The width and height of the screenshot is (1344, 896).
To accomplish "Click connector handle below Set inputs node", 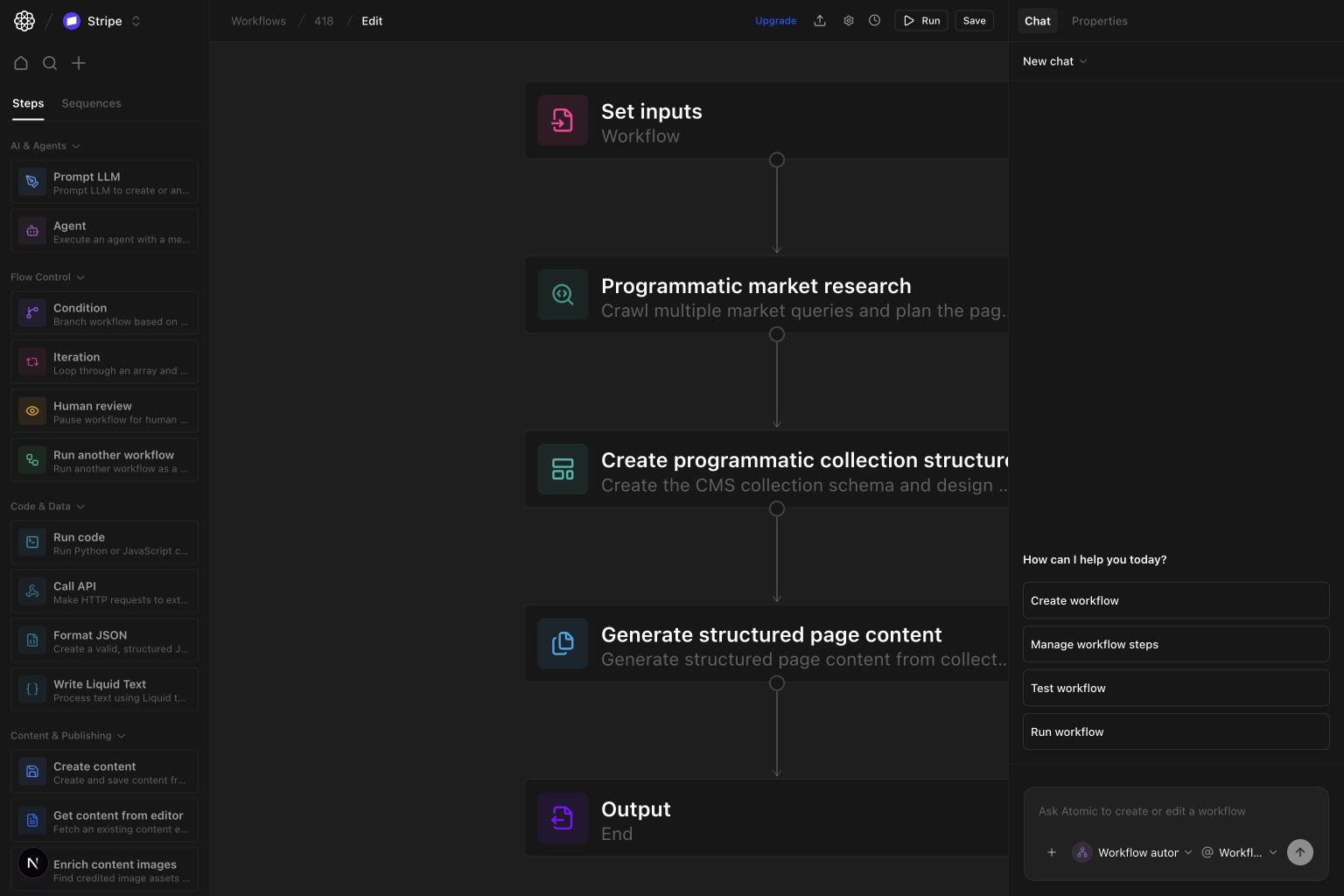I will tap(777, 160).
